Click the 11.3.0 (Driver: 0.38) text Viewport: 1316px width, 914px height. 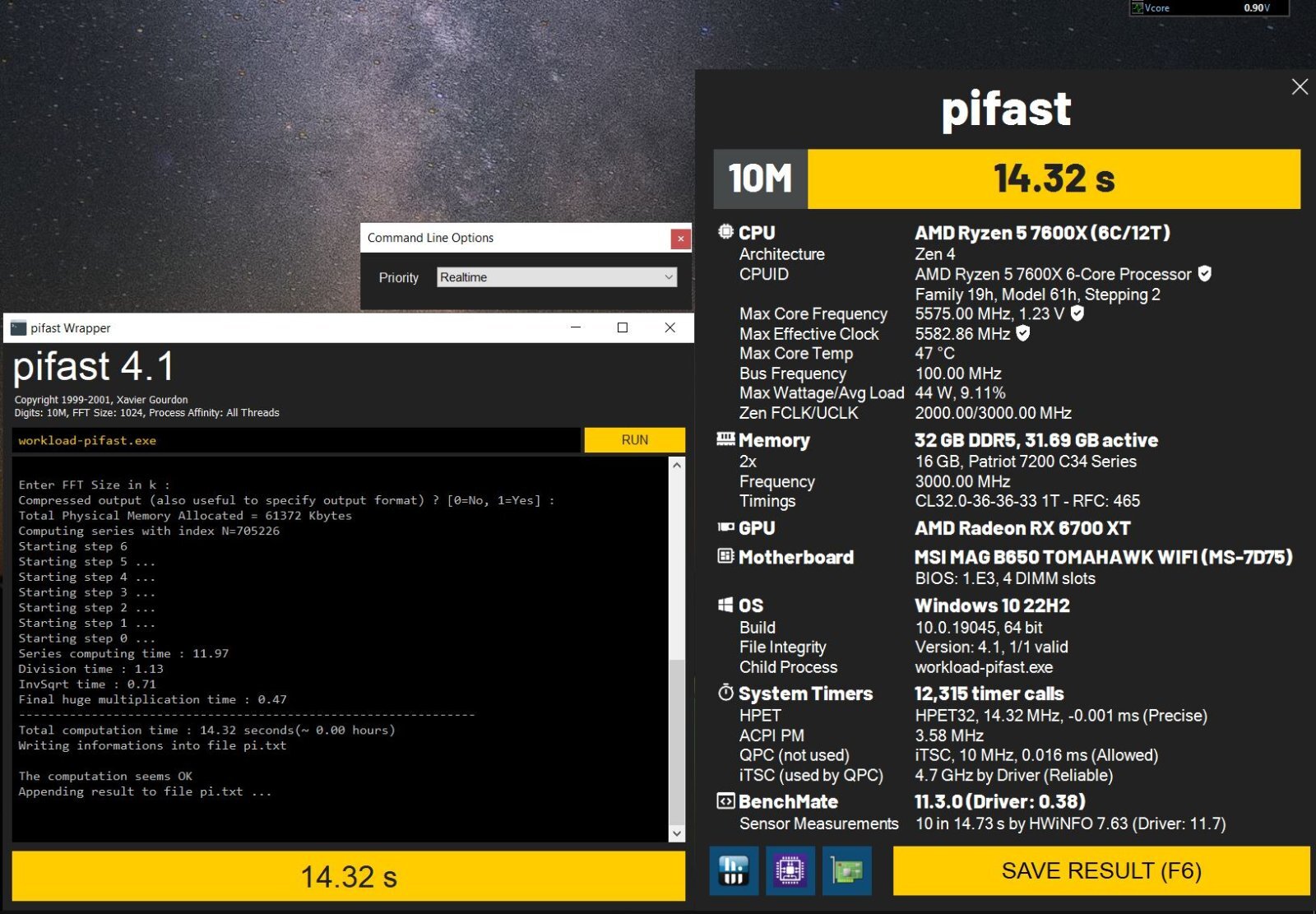pyautogui.click(x=999, y=801)
